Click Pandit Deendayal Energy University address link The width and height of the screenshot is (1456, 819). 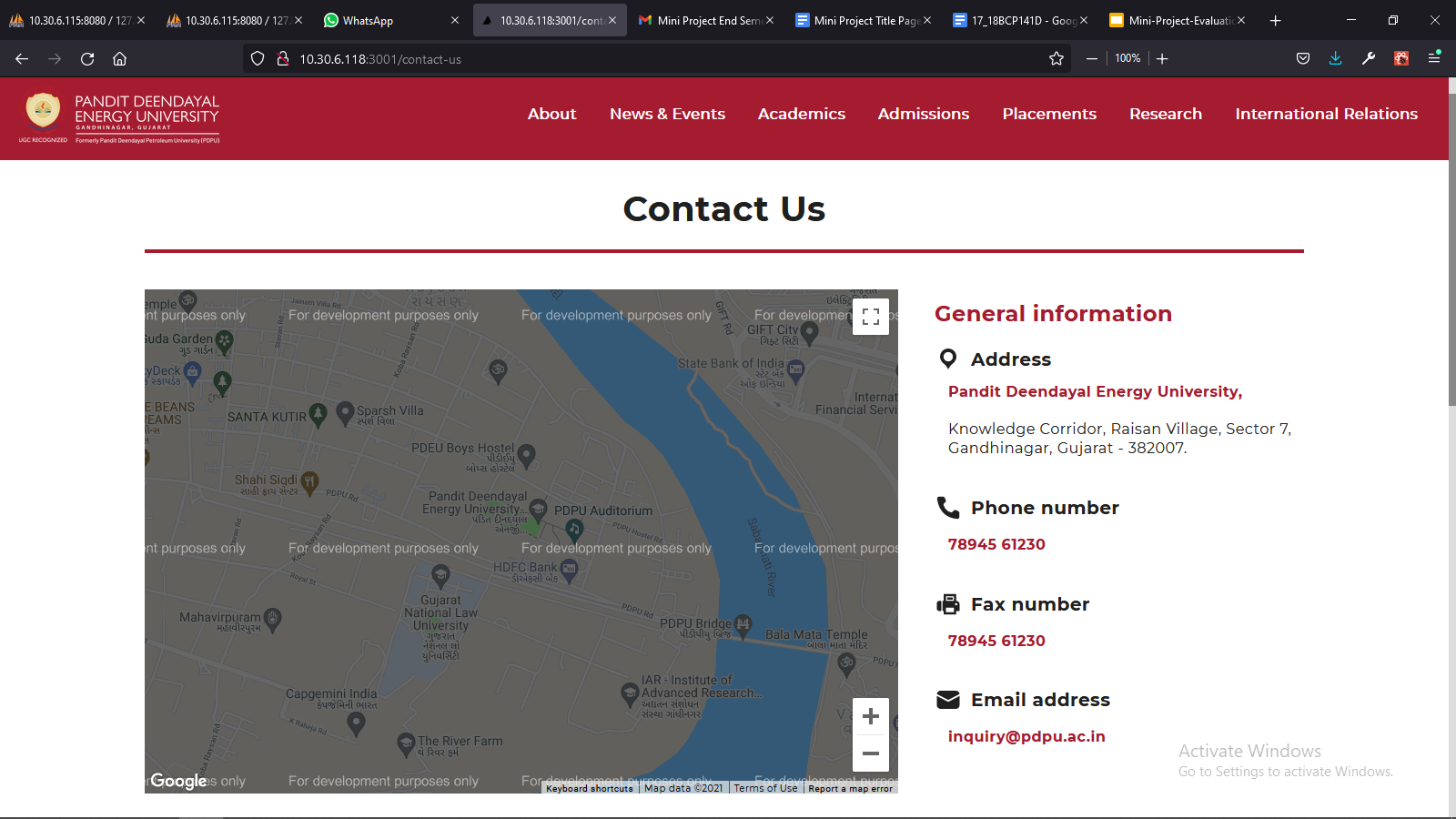click(x=1095, y=391)
